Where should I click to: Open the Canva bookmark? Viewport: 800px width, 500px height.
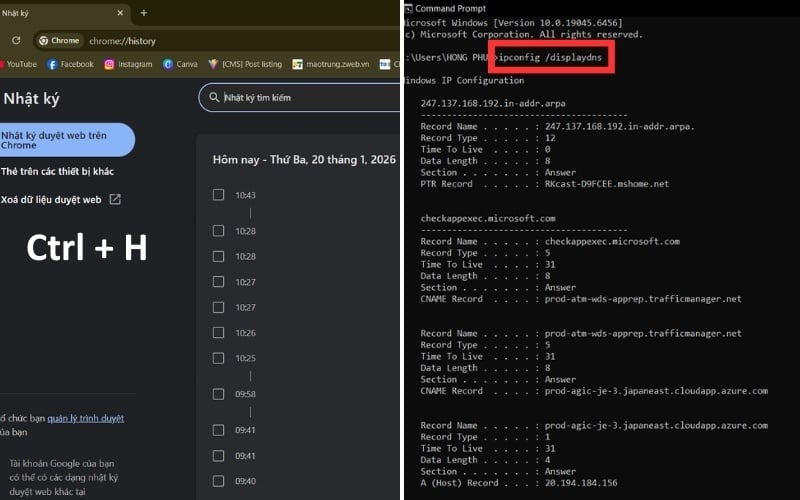coord(180,64)
